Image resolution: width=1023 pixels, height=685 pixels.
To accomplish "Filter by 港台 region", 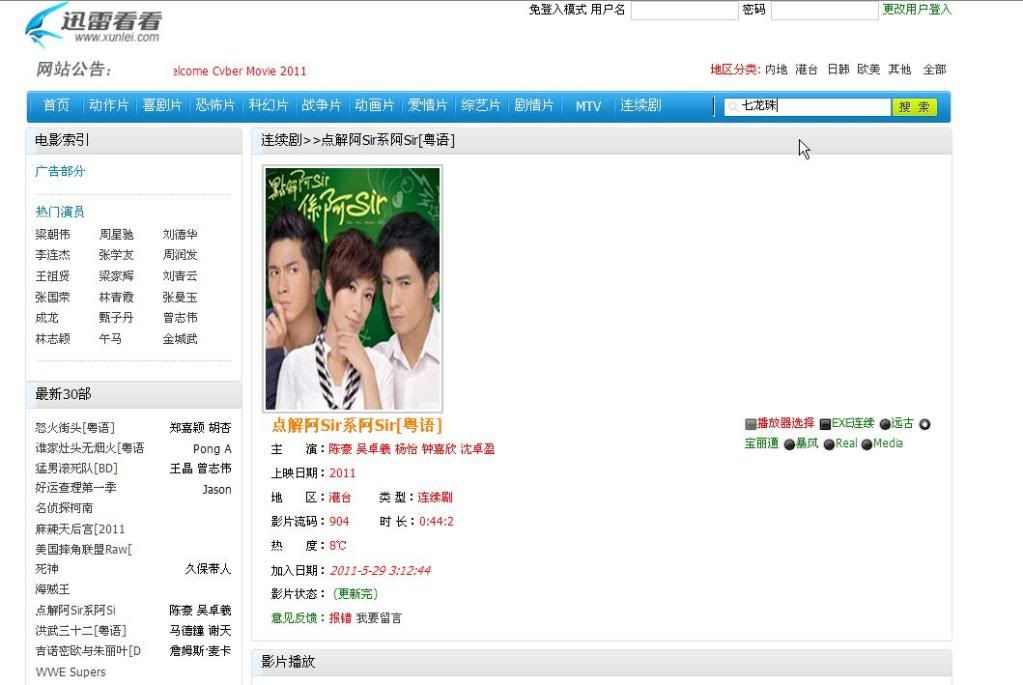I will point(806,70).
